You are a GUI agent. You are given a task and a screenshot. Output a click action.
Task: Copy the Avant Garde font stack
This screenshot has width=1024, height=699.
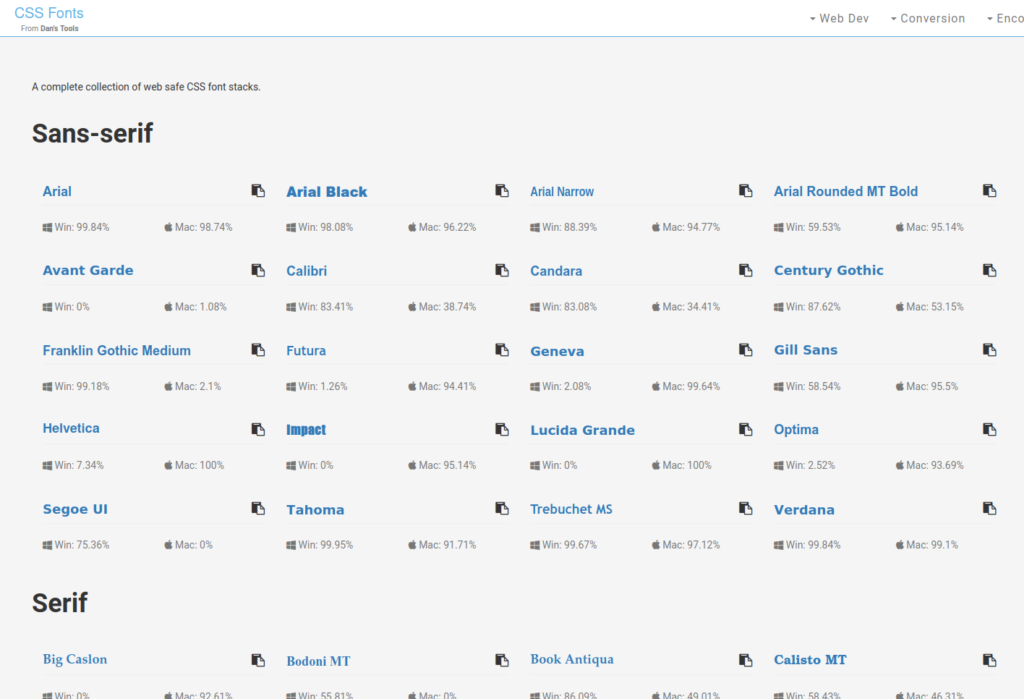pos(258,270)
